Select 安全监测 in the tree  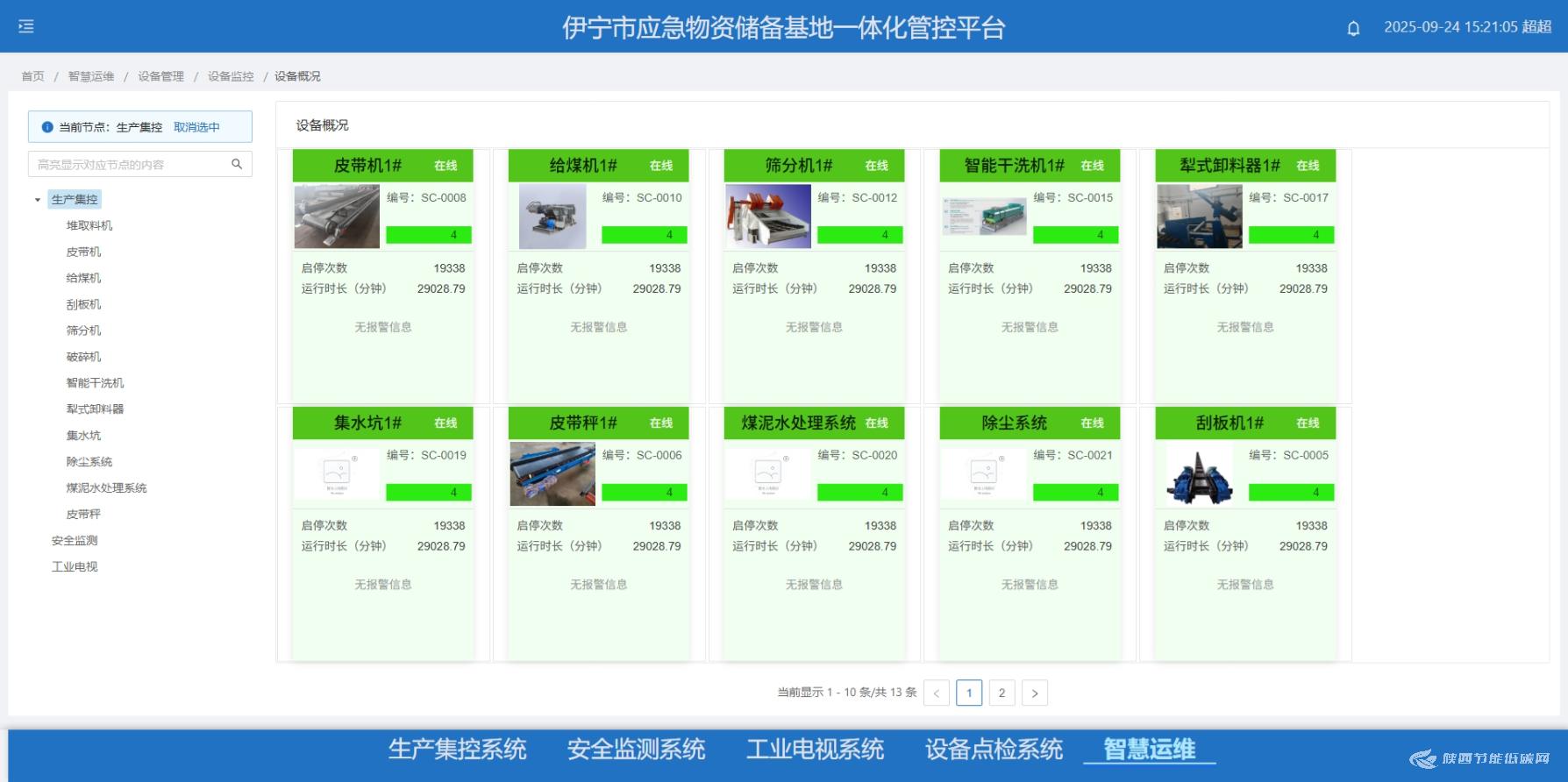click(x=75, y=541)
